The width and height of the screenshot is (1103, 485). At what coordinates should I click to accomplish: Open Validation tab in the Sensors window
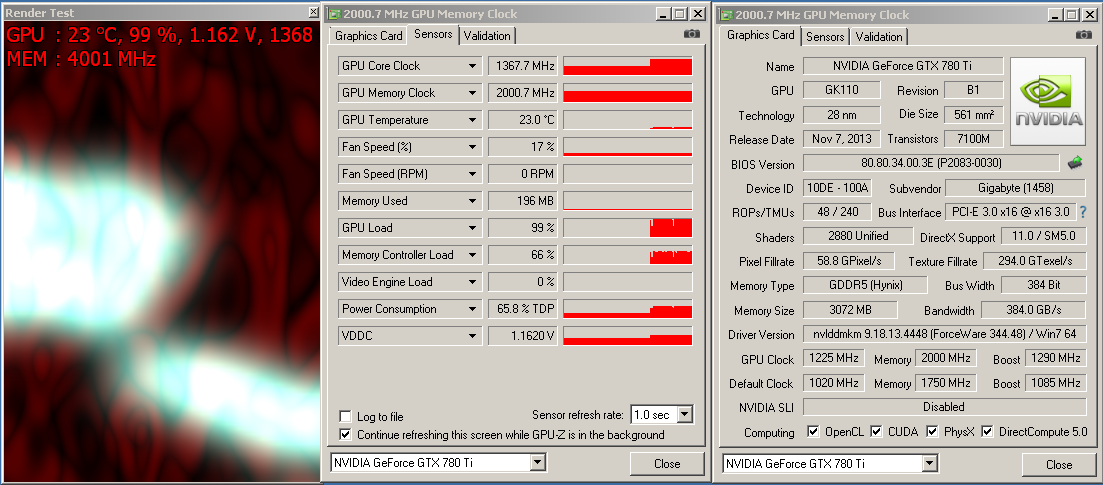(x=488, y=36)
